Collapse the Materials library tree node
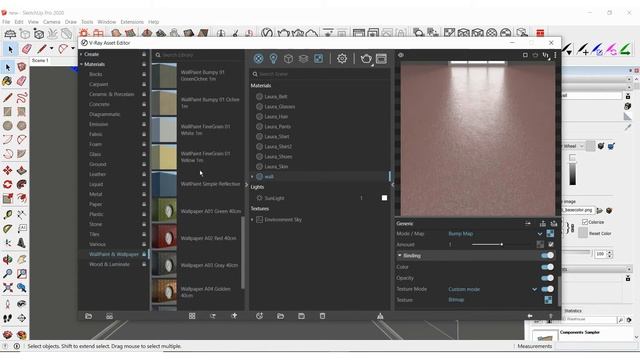The image size is (640, 360). tap(81, 64)
